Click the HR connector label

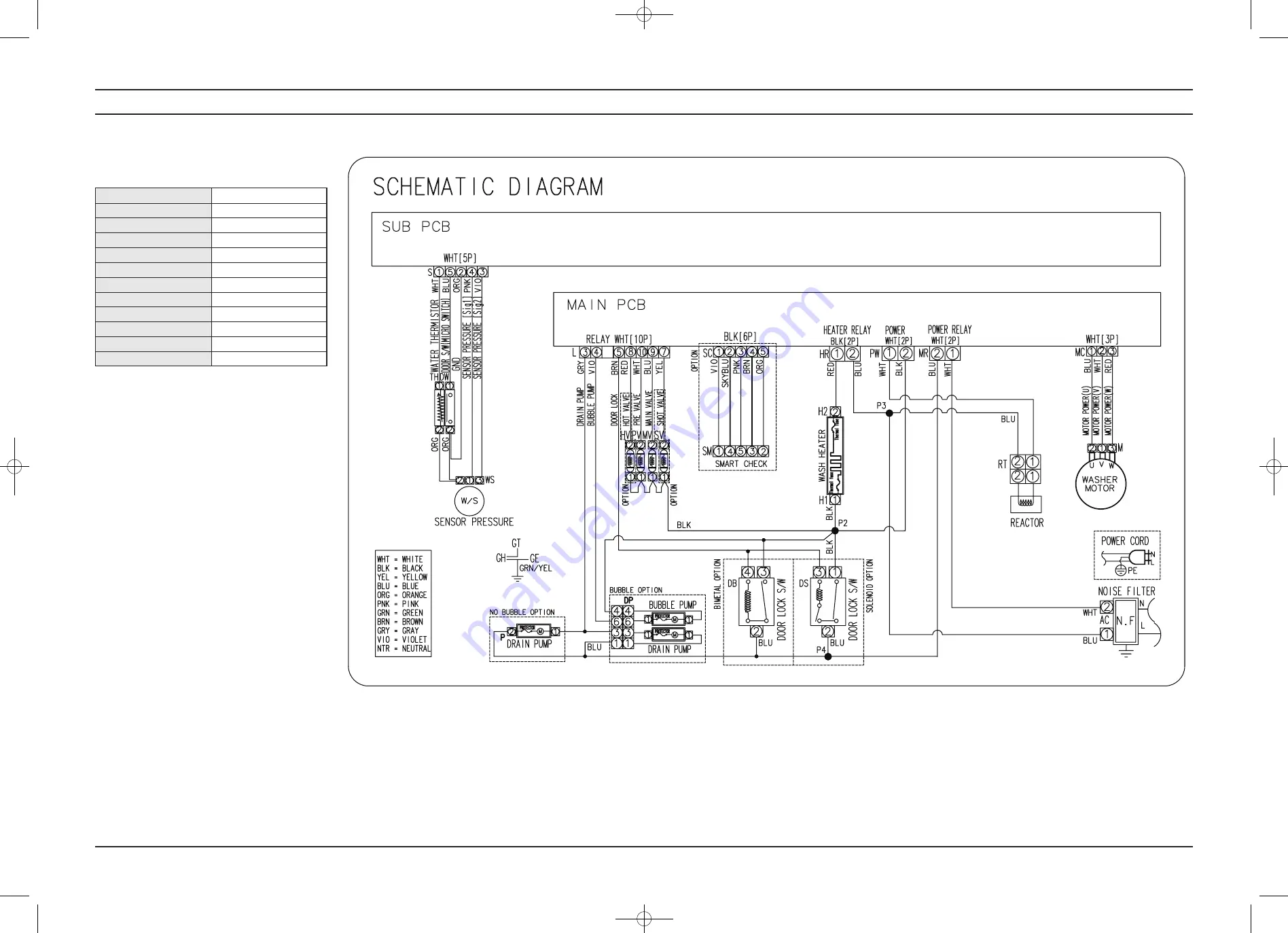[x=824, y=354]
